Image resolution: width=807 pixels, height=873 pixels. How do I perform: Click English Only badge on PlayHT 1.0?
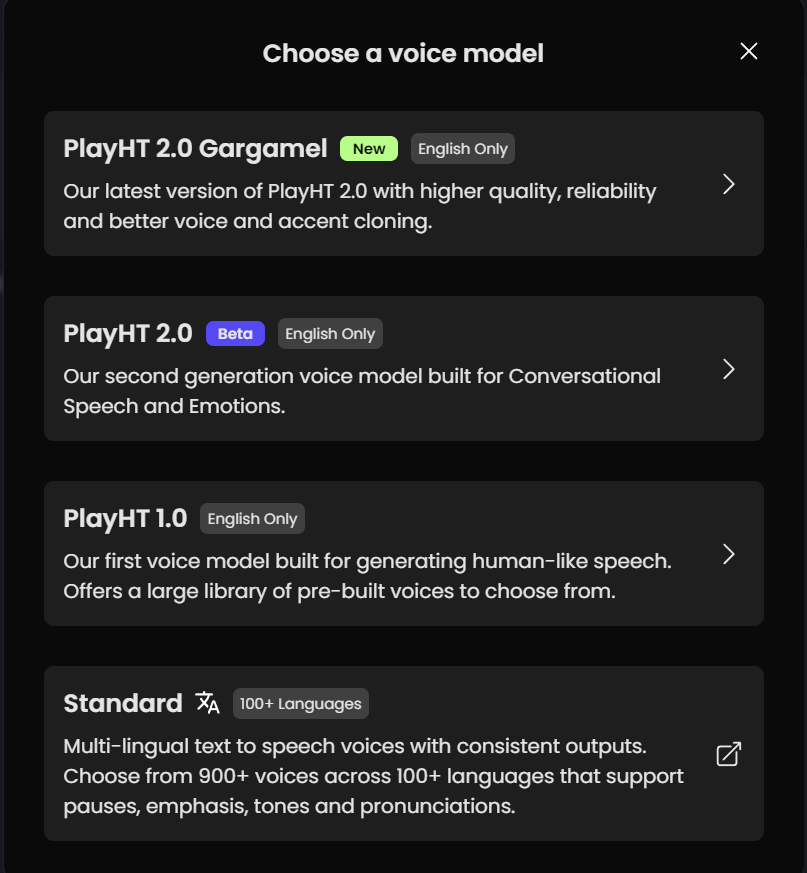[252, 519]
